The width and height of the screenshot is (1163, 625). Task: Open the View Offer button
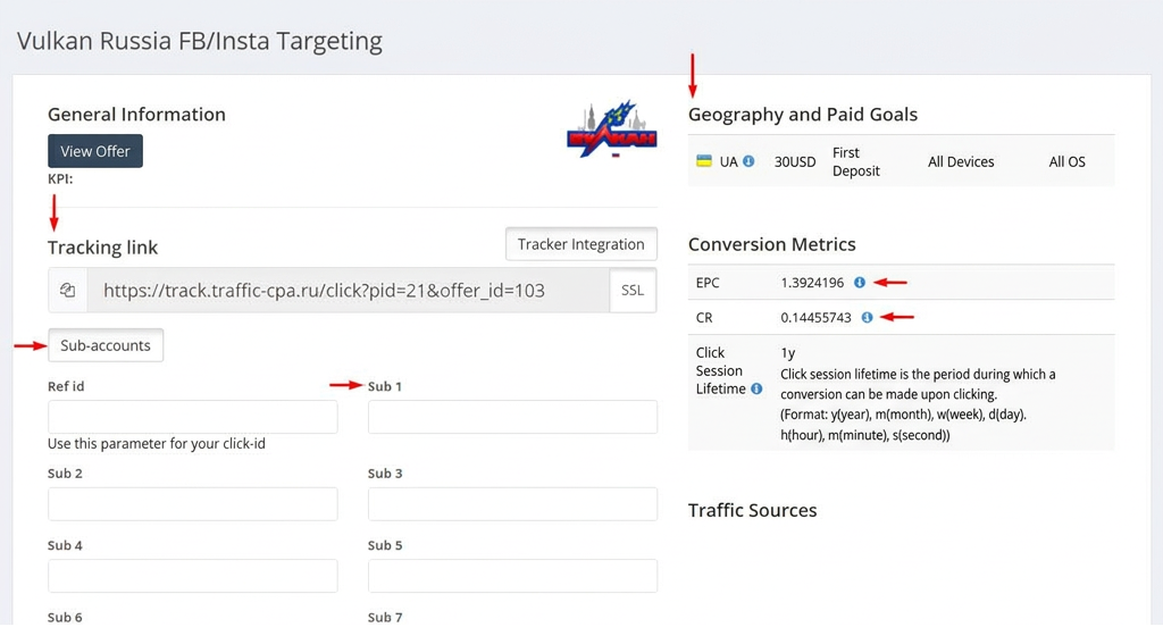(95, 151)
